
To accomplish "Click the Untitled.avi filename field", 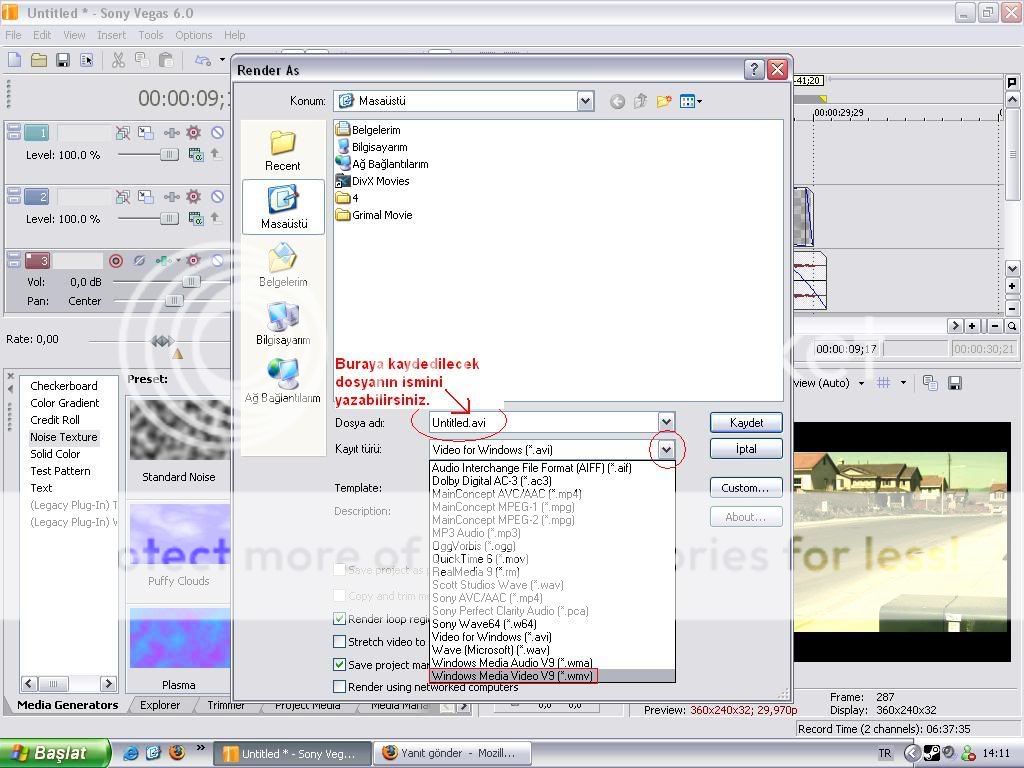I will click(x=543, y=423).
